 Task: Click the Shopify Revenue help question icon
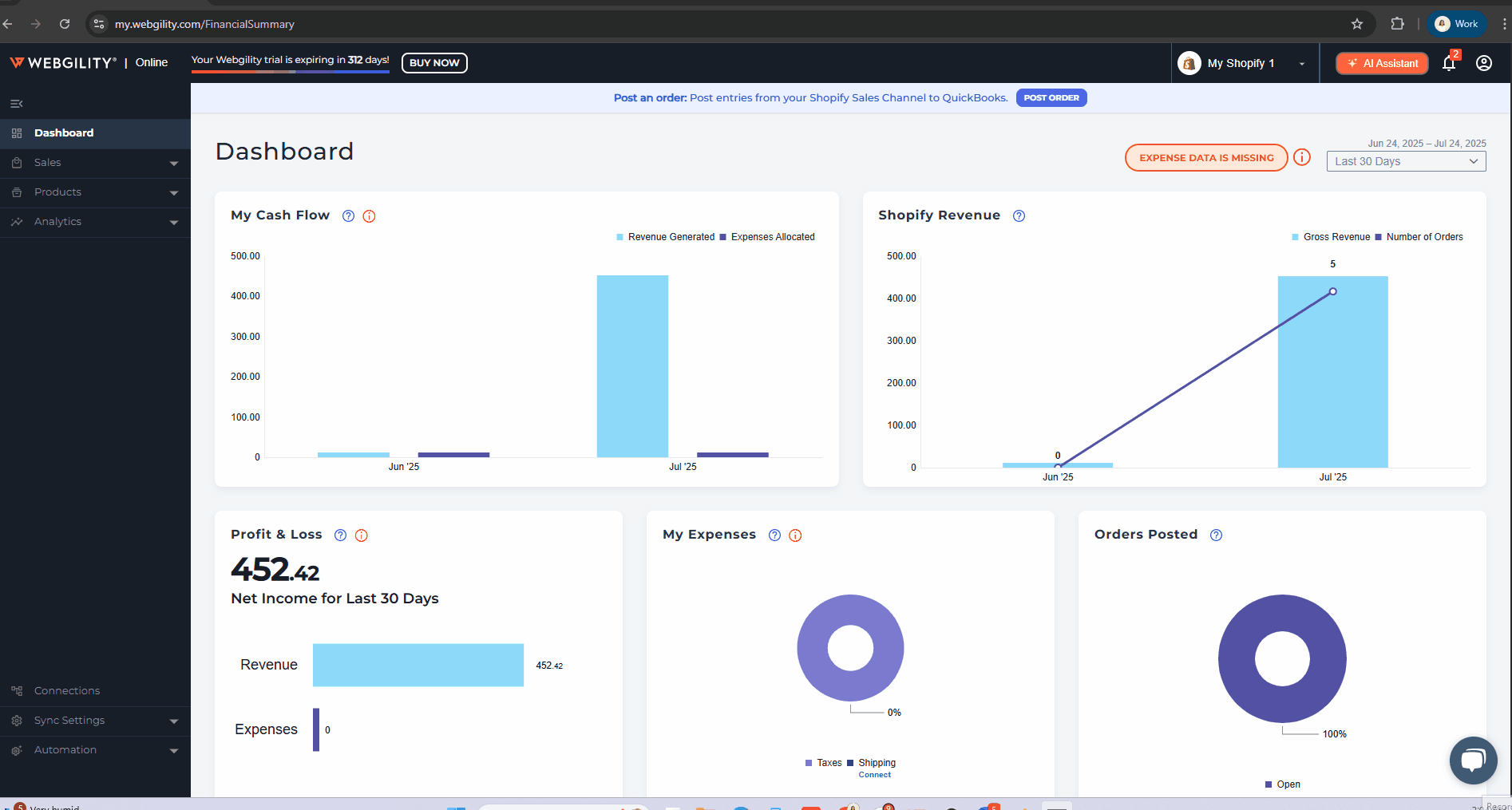[1019, 215]
